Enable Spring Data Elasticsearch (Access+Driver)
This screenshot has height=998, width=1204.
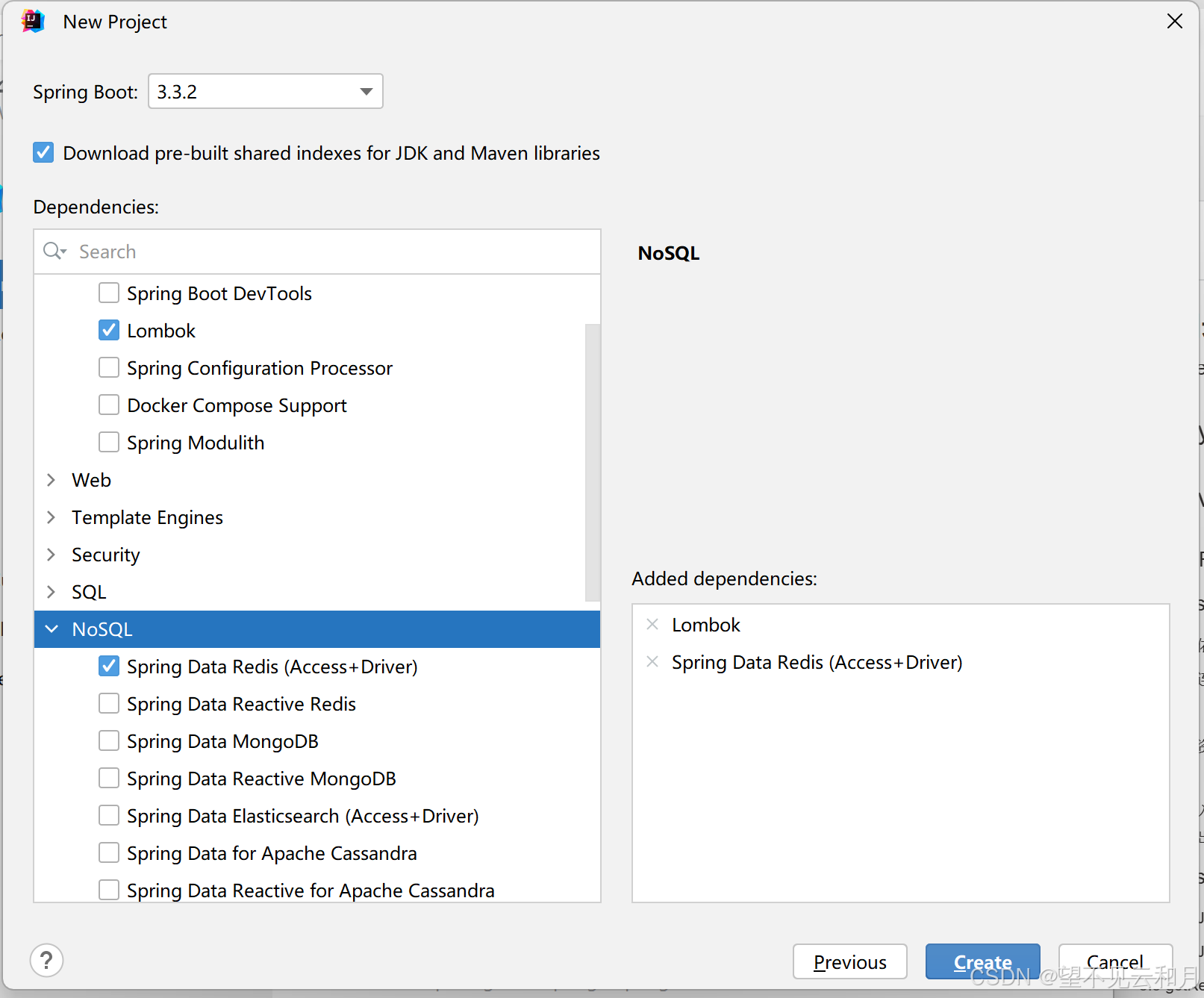109,815
